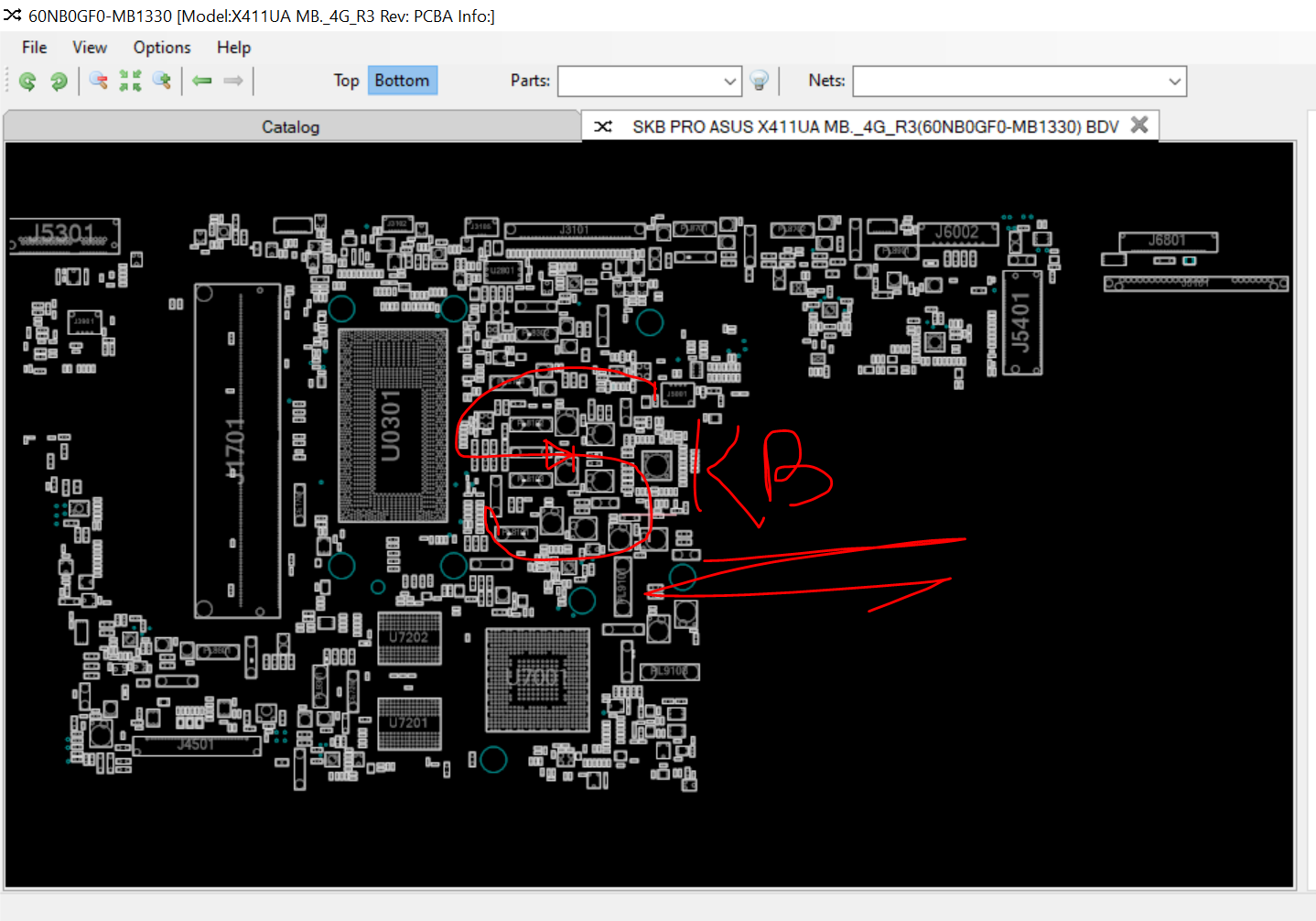
Task: Show the Bottom side of the board
Action: pos(402,81)
